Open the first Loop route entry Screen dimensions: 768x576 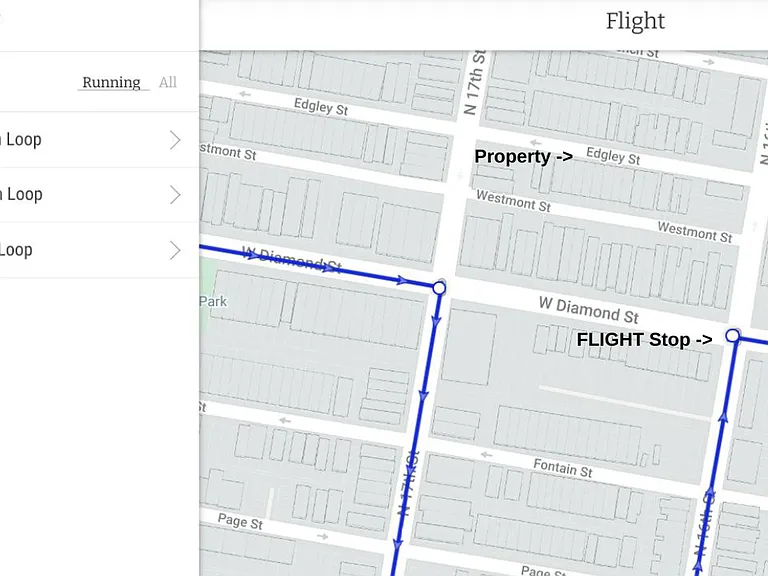pyautogui.click(x=99, y=140)
